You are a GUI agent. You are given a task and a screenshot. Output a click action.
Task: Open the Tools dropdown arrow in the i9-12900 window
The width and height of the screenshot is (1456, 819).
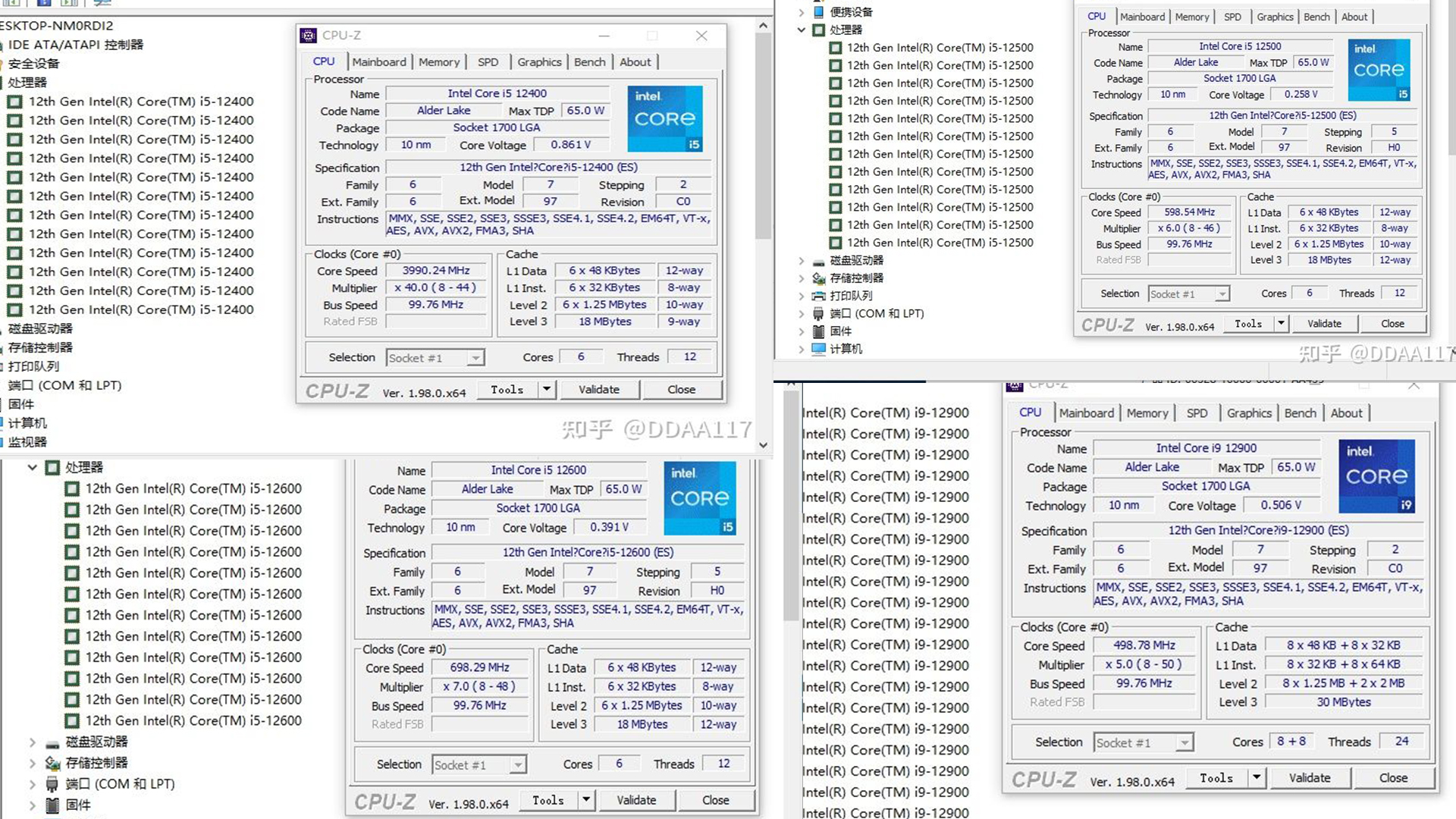click(x=1257, y=778)
